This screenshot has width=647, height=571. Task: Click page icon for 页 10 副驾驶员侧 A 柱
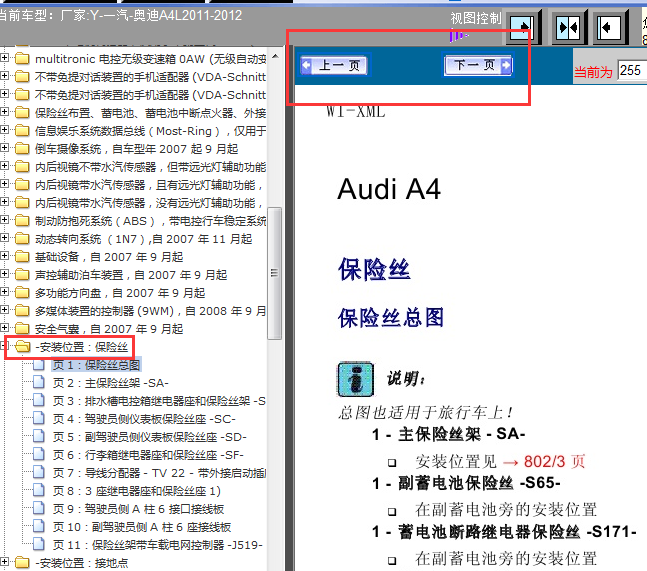coord(39,526)
